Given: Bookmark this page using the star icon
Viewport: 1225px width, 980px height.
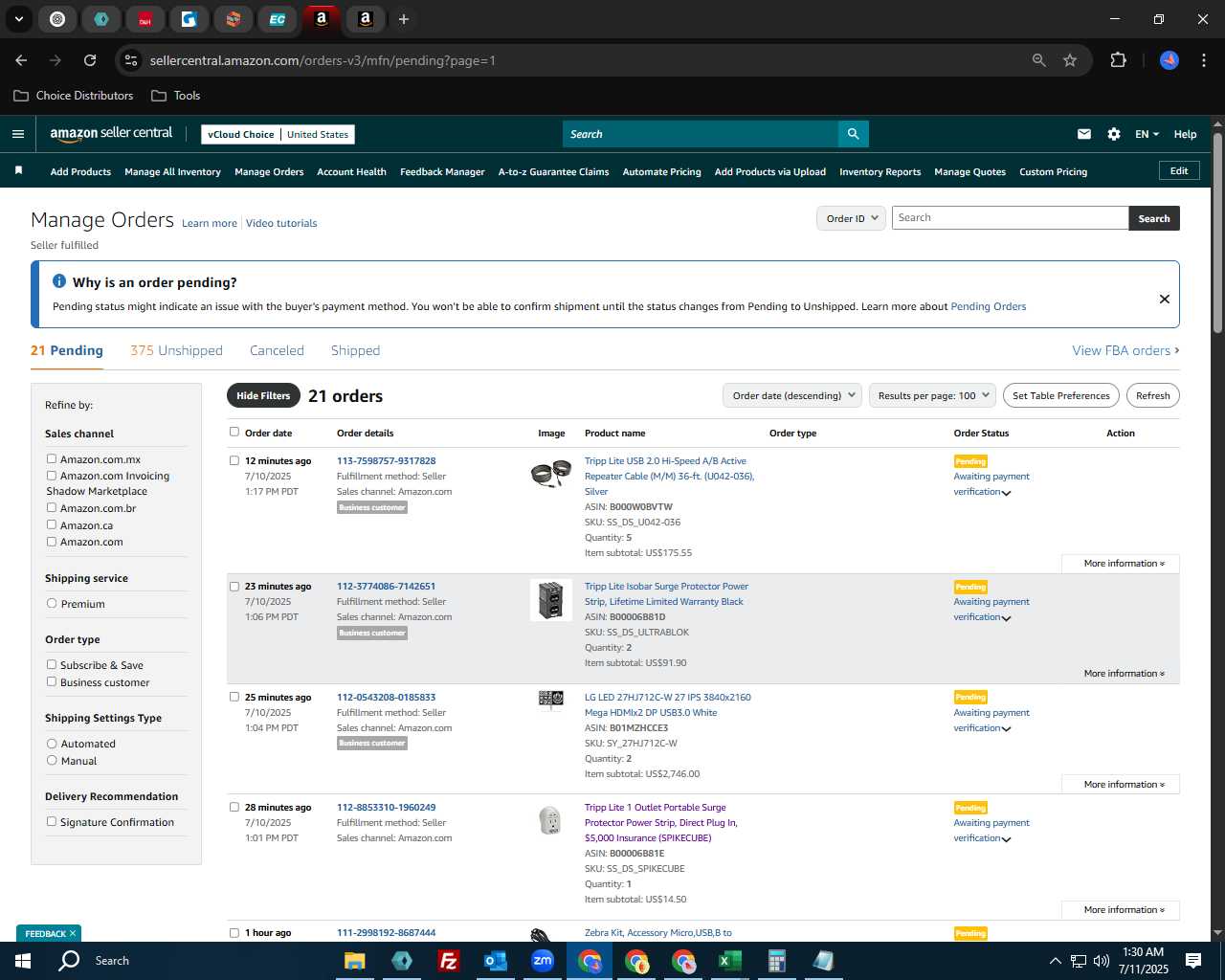Looking at the screenshot, I should click(1070, 60).
